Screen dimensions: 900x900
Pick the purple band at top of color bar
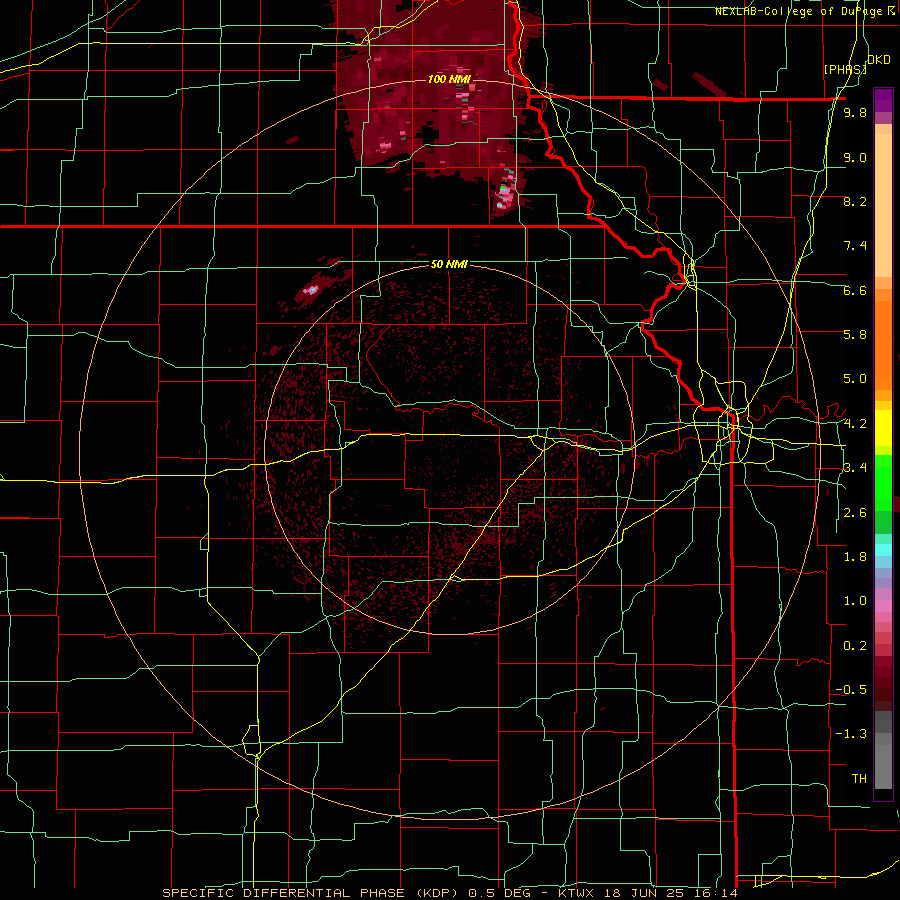[883, 100]
